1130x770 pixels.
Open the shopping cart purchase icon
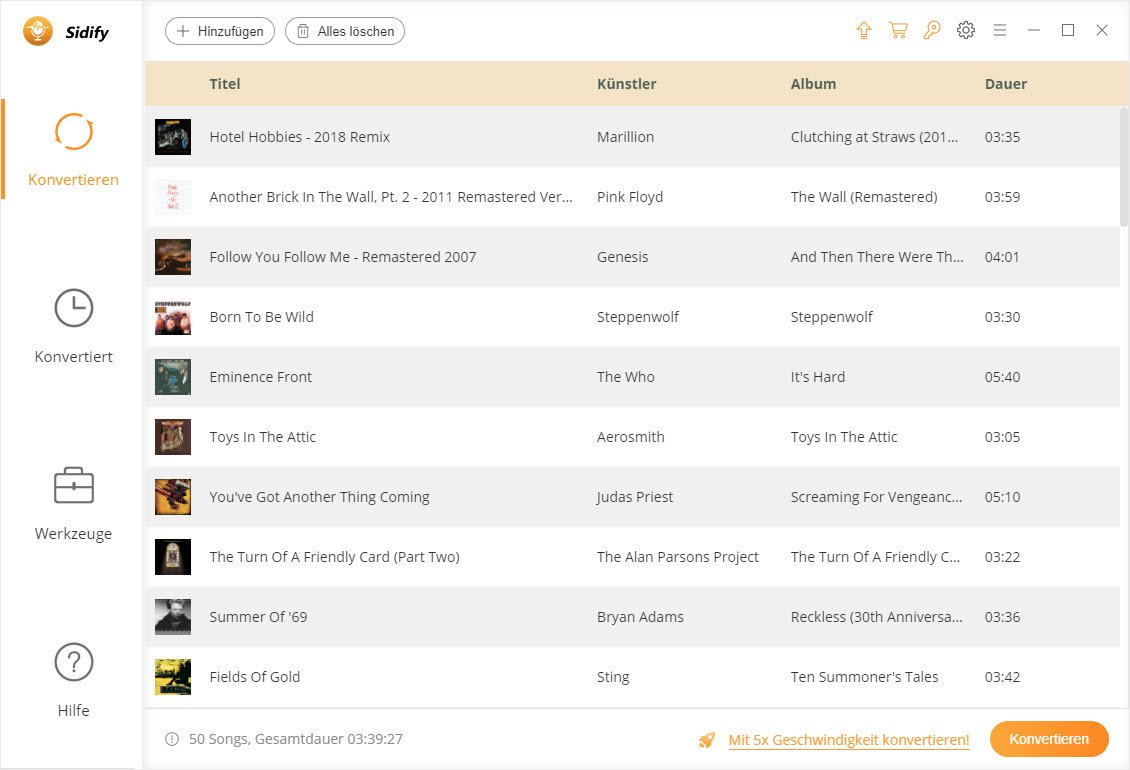898,31
